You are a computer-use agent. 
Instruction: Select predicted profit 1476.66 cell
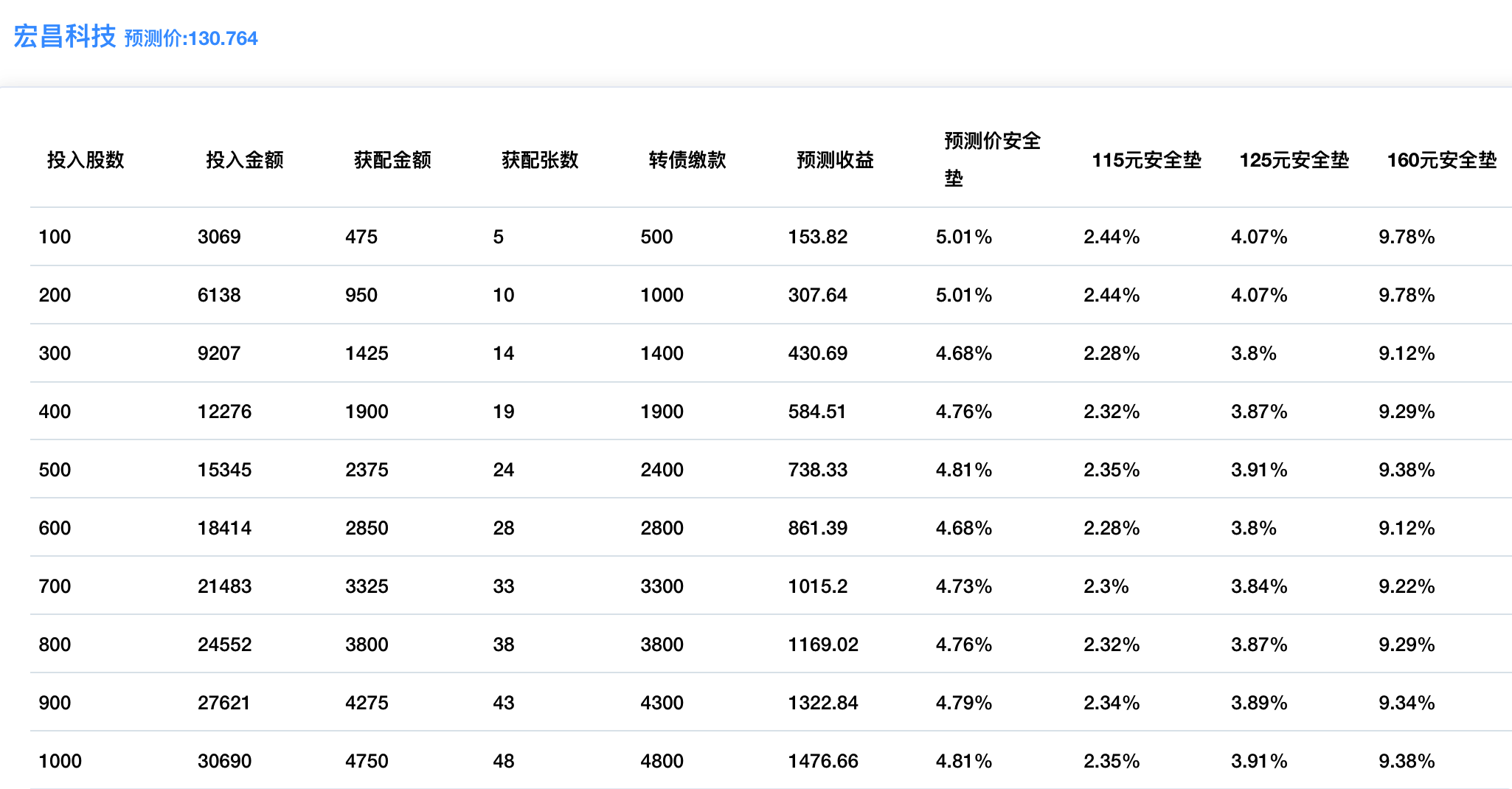(823, 761)
